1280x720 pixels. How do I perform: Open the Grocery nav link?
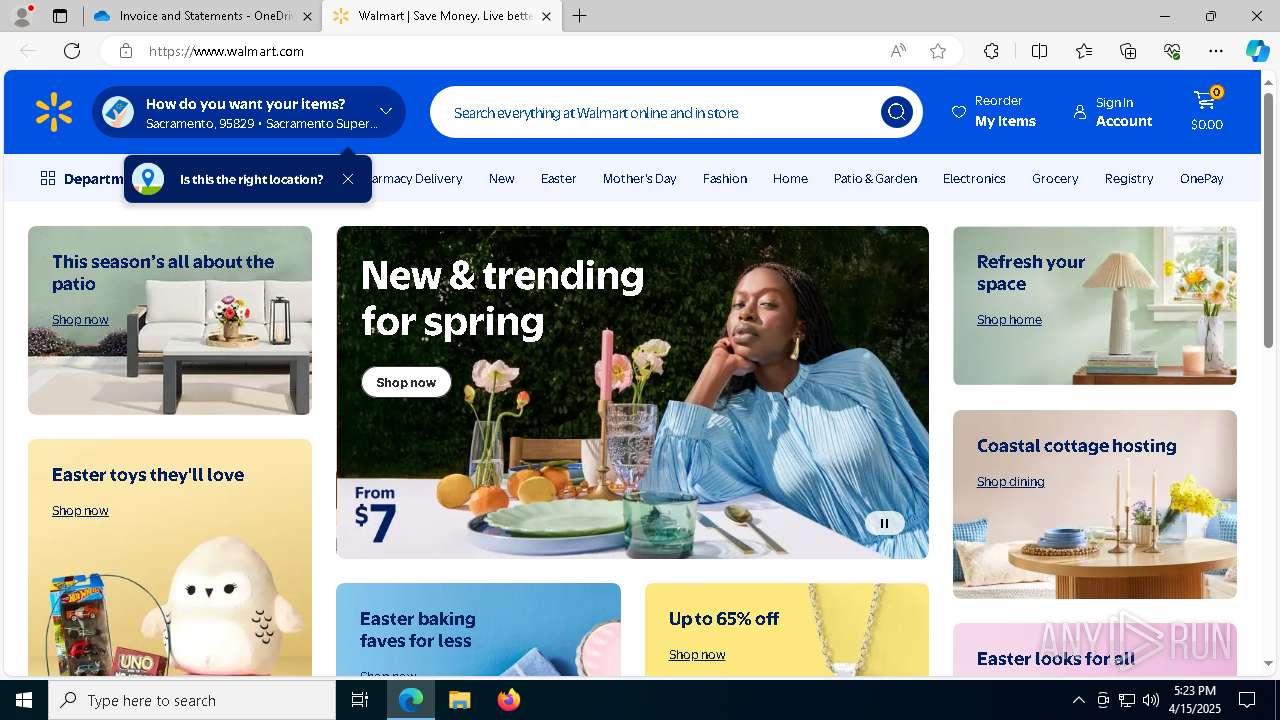tap(1055, 178)
